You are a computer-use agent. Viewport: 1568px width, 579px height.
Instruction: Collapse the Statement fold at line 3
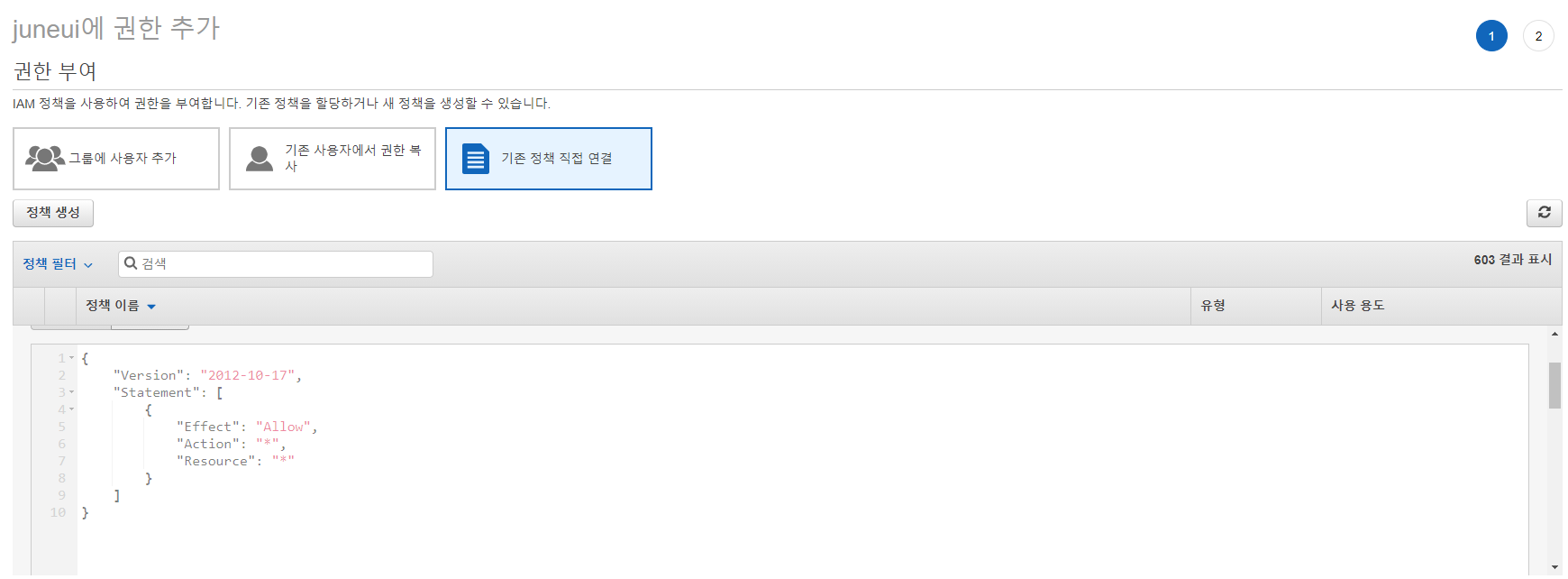pyautogui.click(x=72, y=392)
